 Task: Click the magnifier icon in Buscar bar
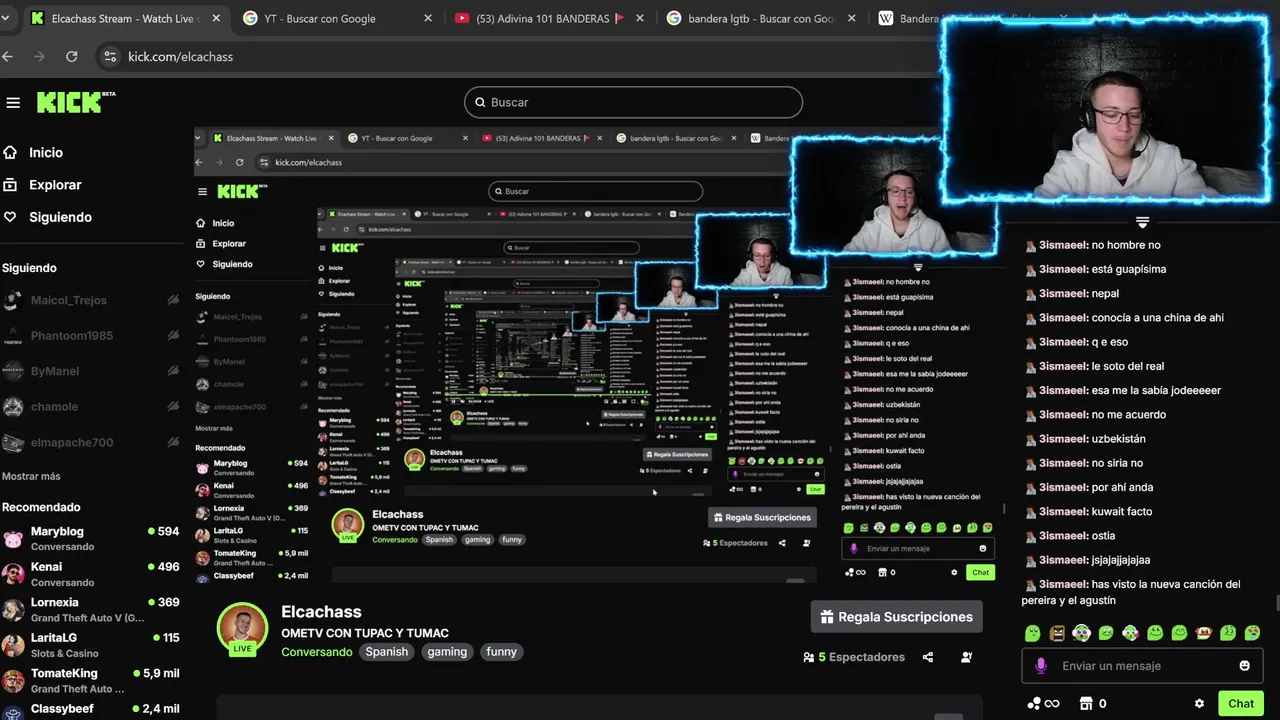(480, 102)
